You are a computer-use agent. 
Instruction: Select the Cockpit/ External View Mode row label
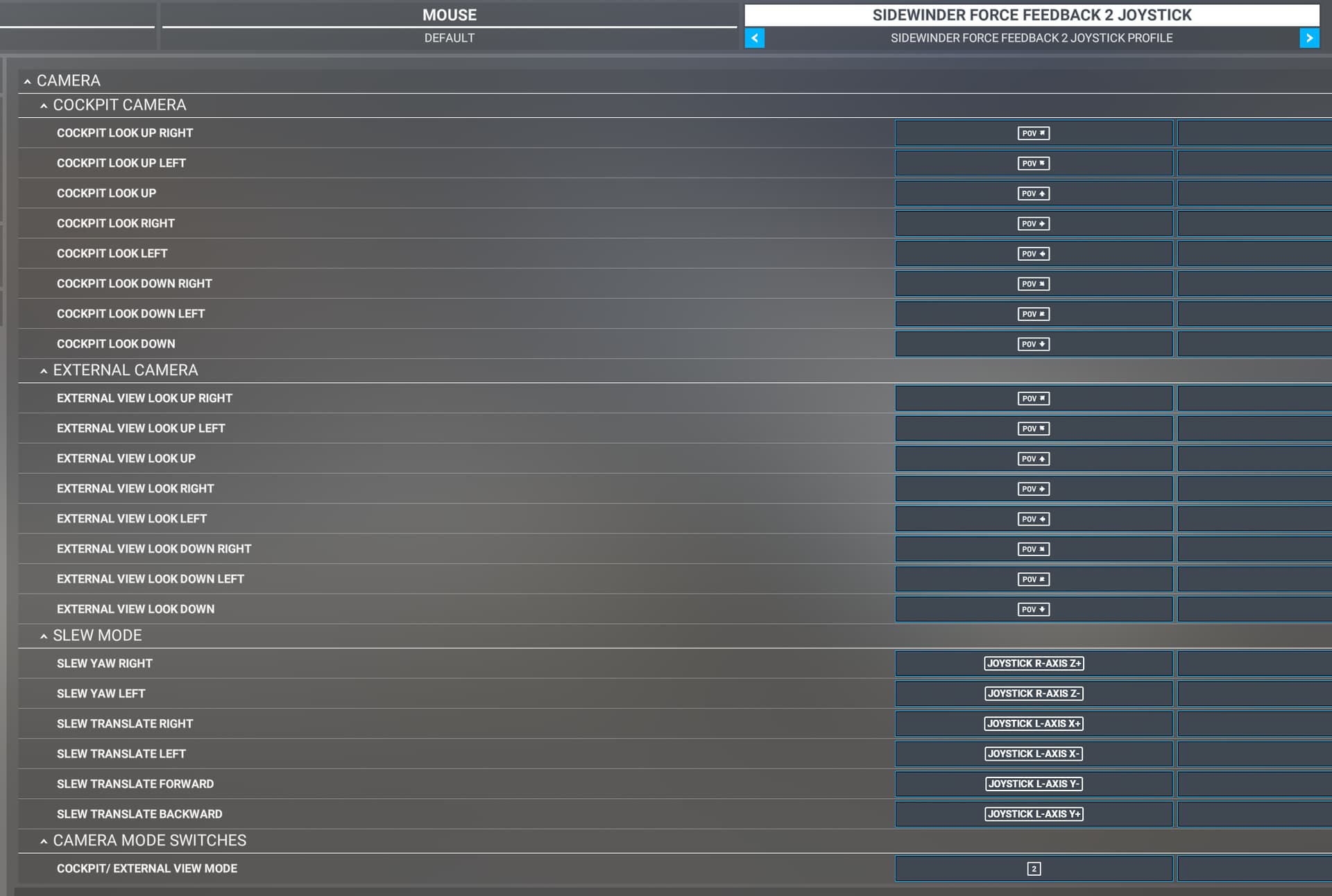coord(147,869)
